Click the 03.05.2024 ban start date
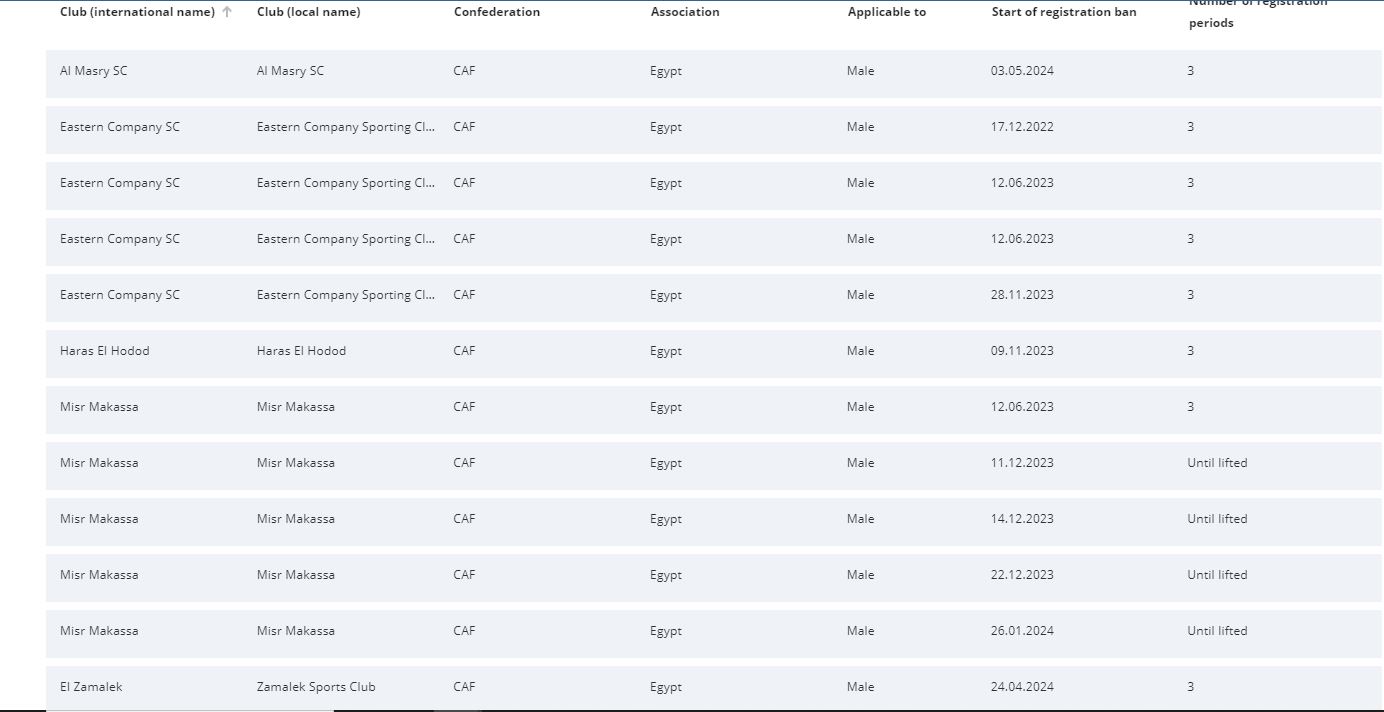This screenshot has width=1384, height=712. 1022,71
